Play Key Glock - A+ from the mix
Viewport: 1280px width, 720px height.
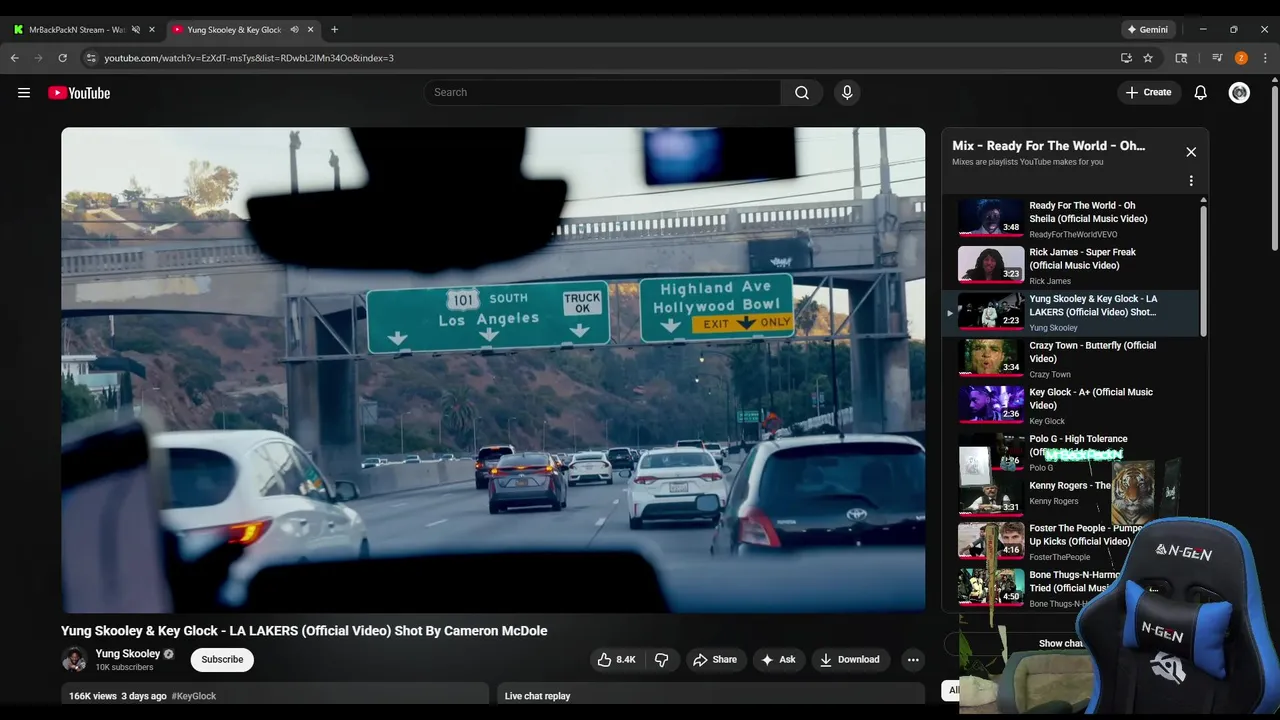[x=1072, y=406]
